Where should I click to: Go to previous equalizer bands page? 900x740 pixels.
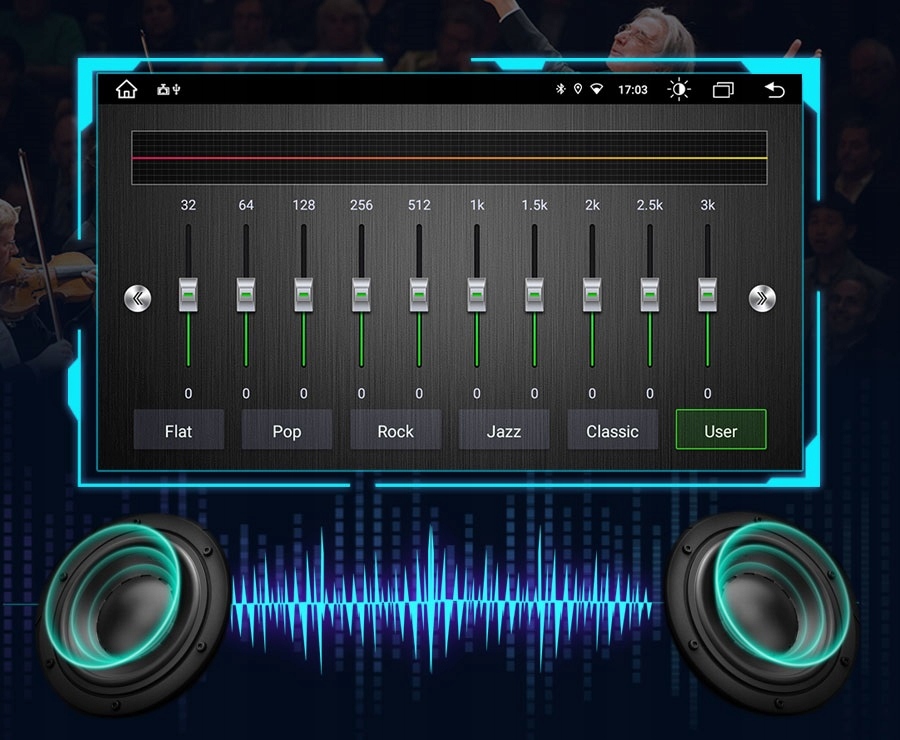pyautogui.click(x=138, y=298)
